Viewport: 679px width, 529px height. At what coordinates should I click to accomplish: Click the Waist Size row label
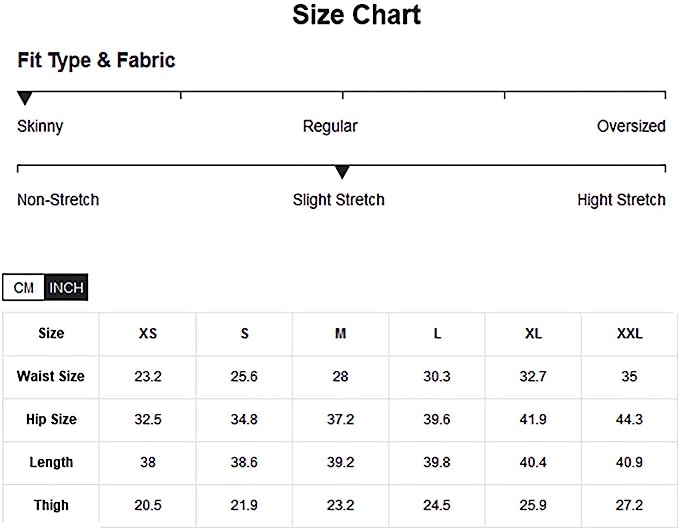[x=51, y=377]
